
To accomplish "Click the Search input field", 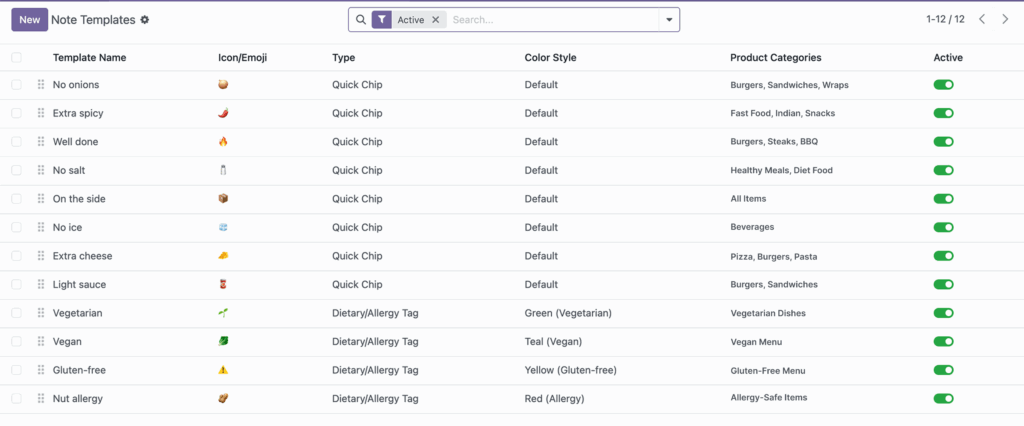I will point(553,20).
